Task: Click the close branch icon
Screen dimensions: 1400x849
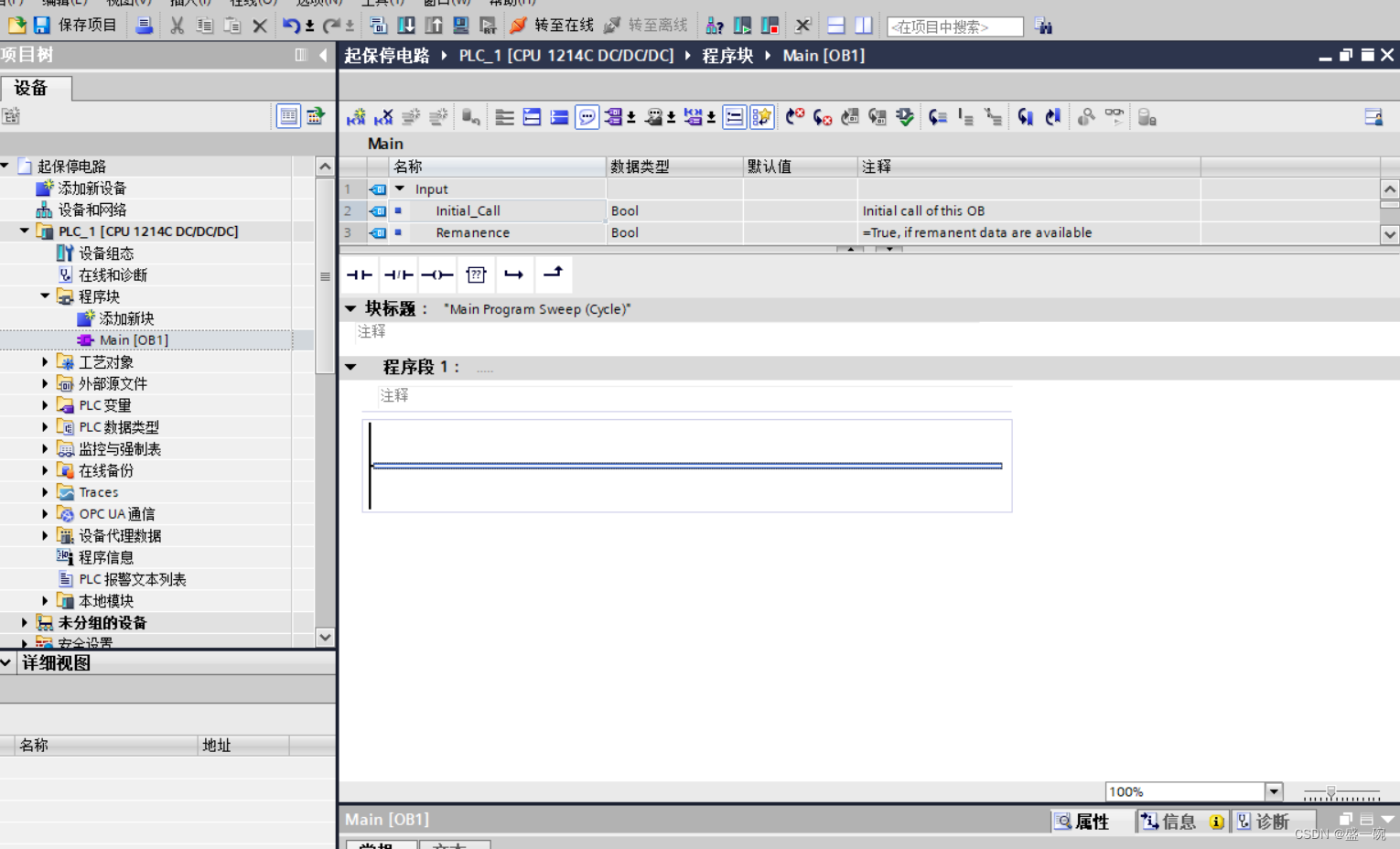Action: pyautogui.click(x=553, y=273)
